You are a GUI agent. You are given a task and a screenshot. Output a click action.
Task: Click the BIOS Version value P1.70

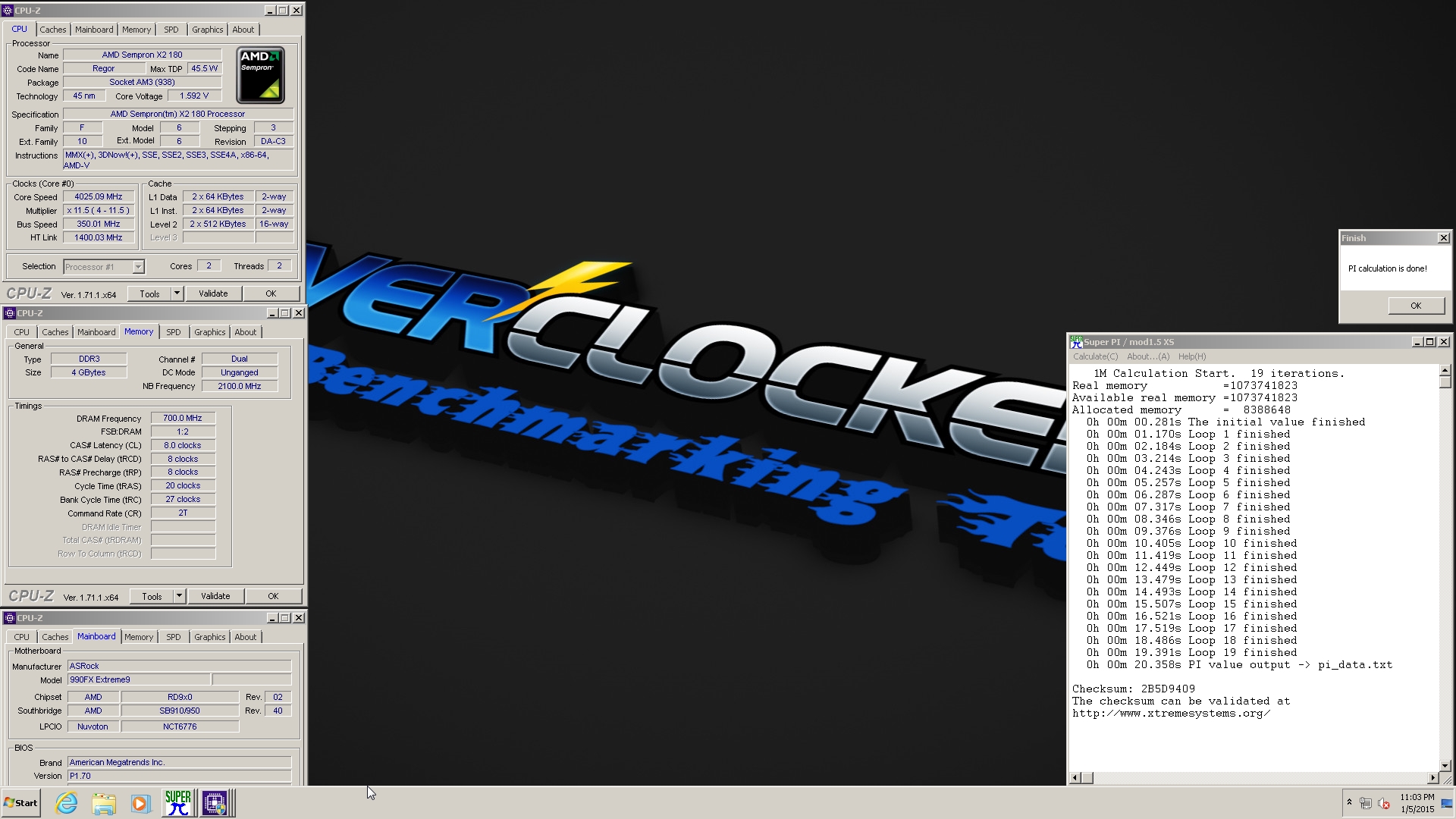179,777
